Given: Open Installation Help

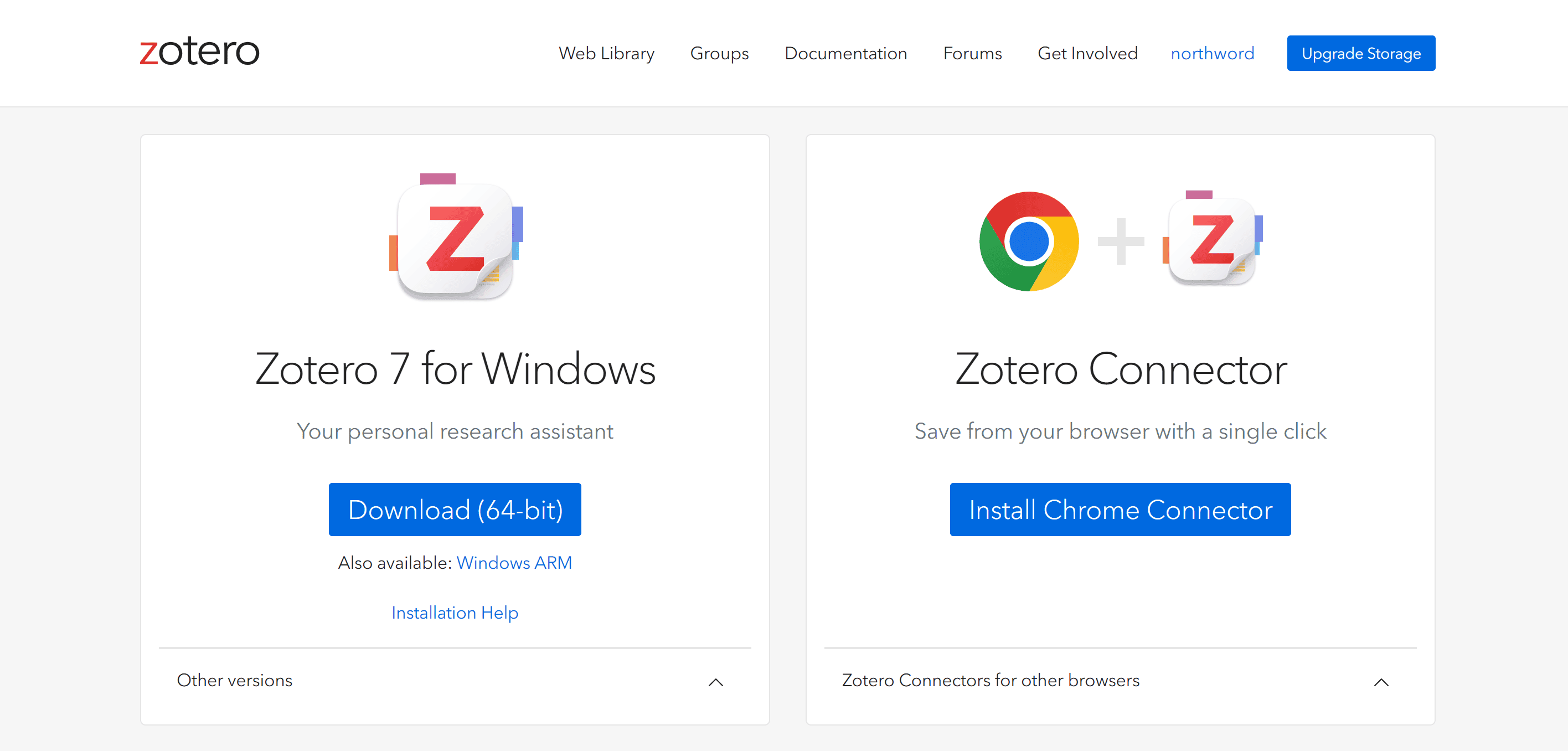Looking at the screenshot, I should click(455, 613).
